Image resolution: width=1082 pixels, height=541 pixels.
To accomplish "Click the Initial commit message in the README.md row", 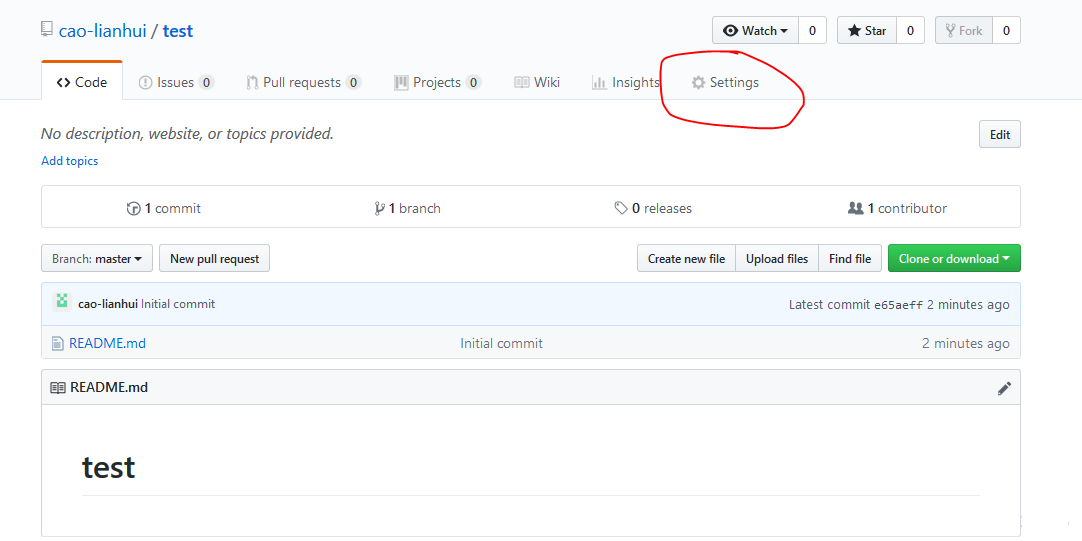I will coord(502,343).
